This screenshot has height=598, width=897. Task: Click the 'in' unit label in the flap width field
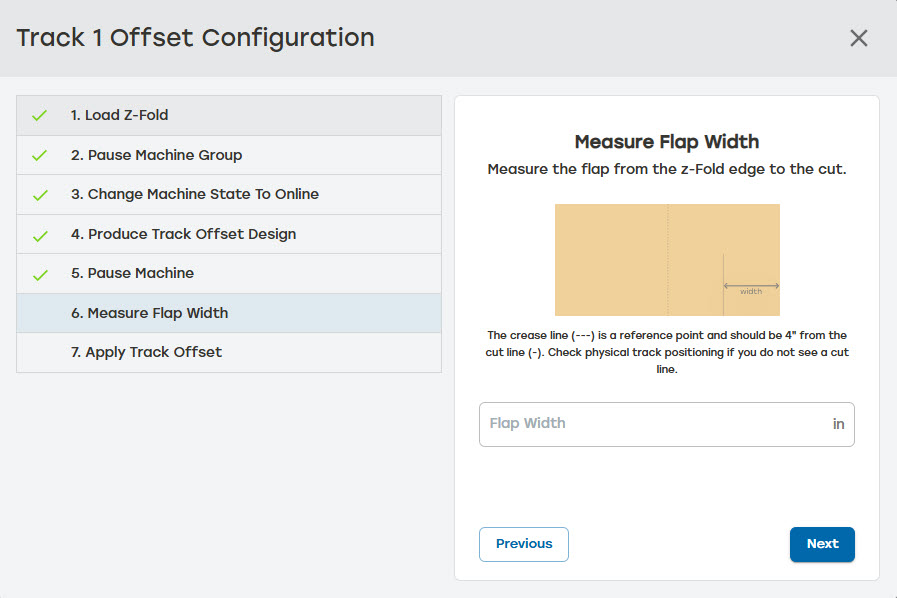pyautogui.click(x=838, y=424)
